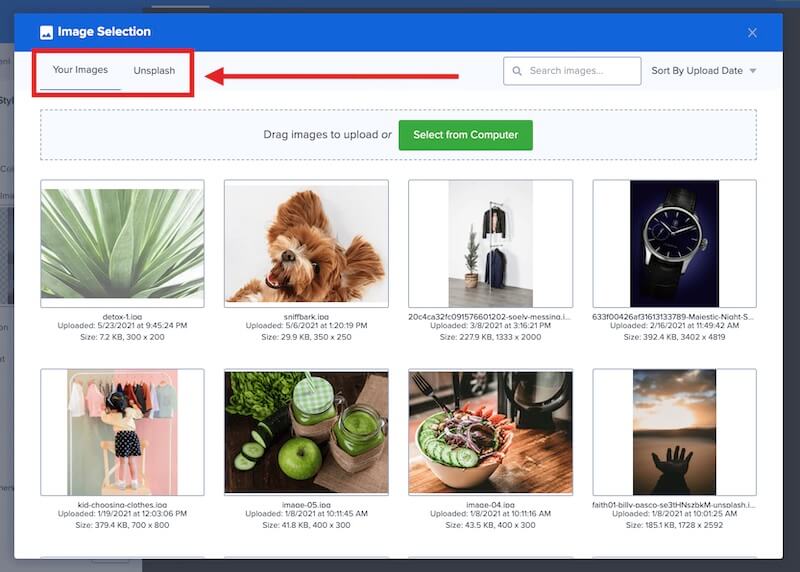Image resolution: width=800 pixels, height=572 pixels.
Task: Click the sniffbark.jpg file name
Action: (306, 316)
